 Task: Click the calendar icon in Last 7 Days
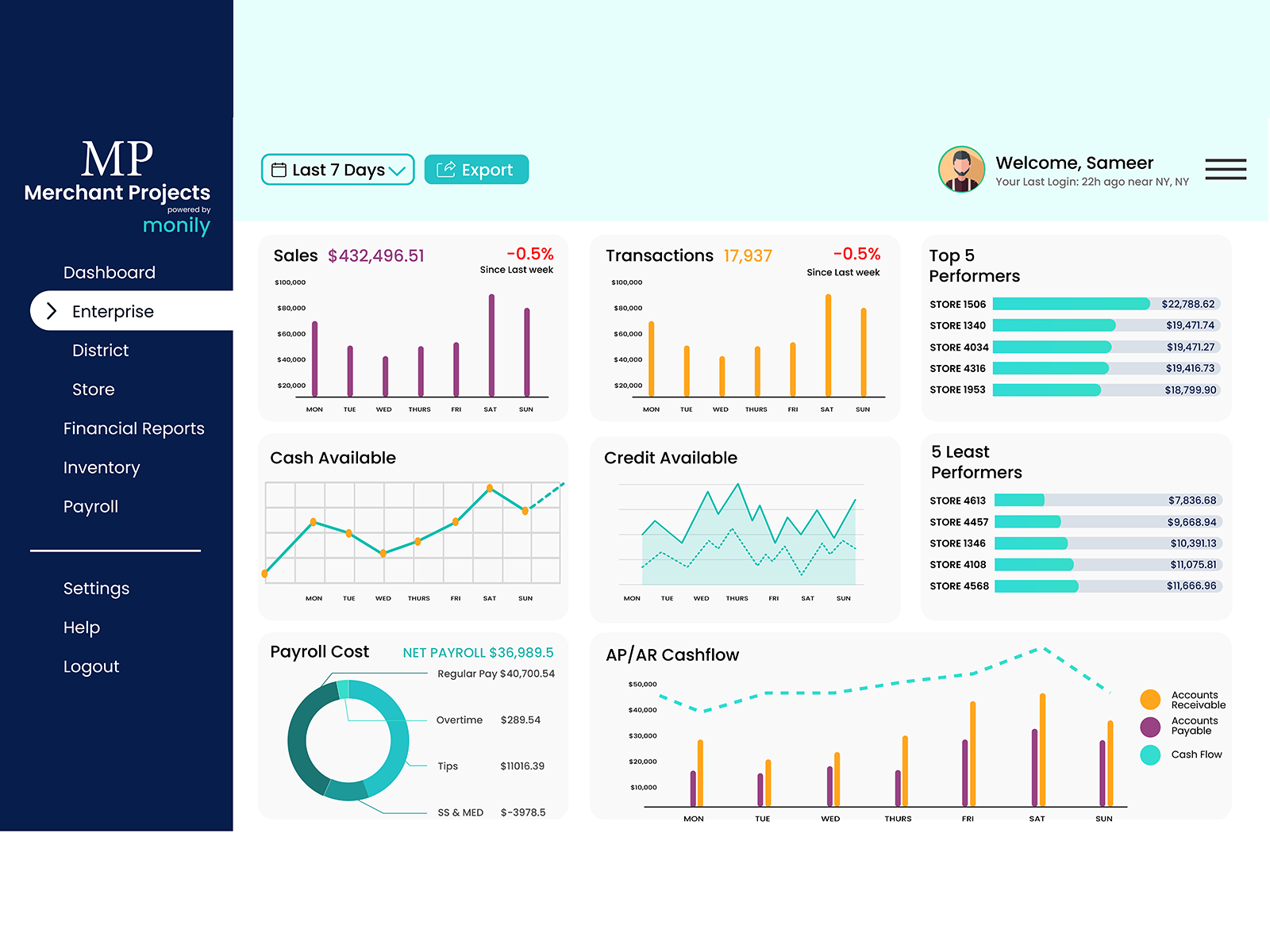(x=279, y=169)
